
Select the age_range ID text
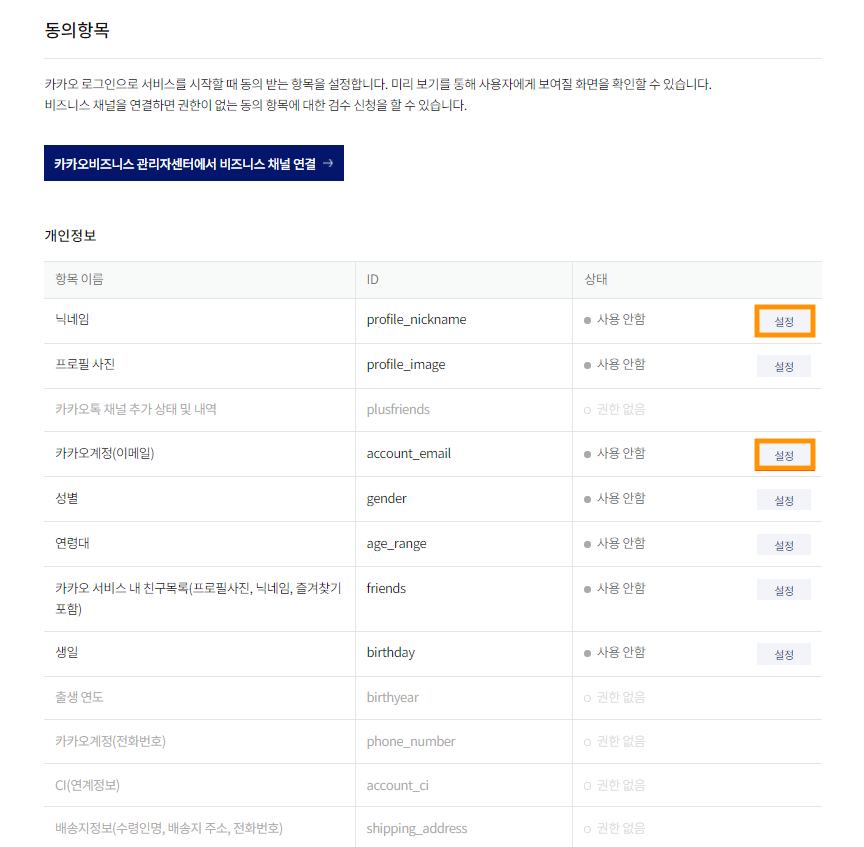pos(397,544)
